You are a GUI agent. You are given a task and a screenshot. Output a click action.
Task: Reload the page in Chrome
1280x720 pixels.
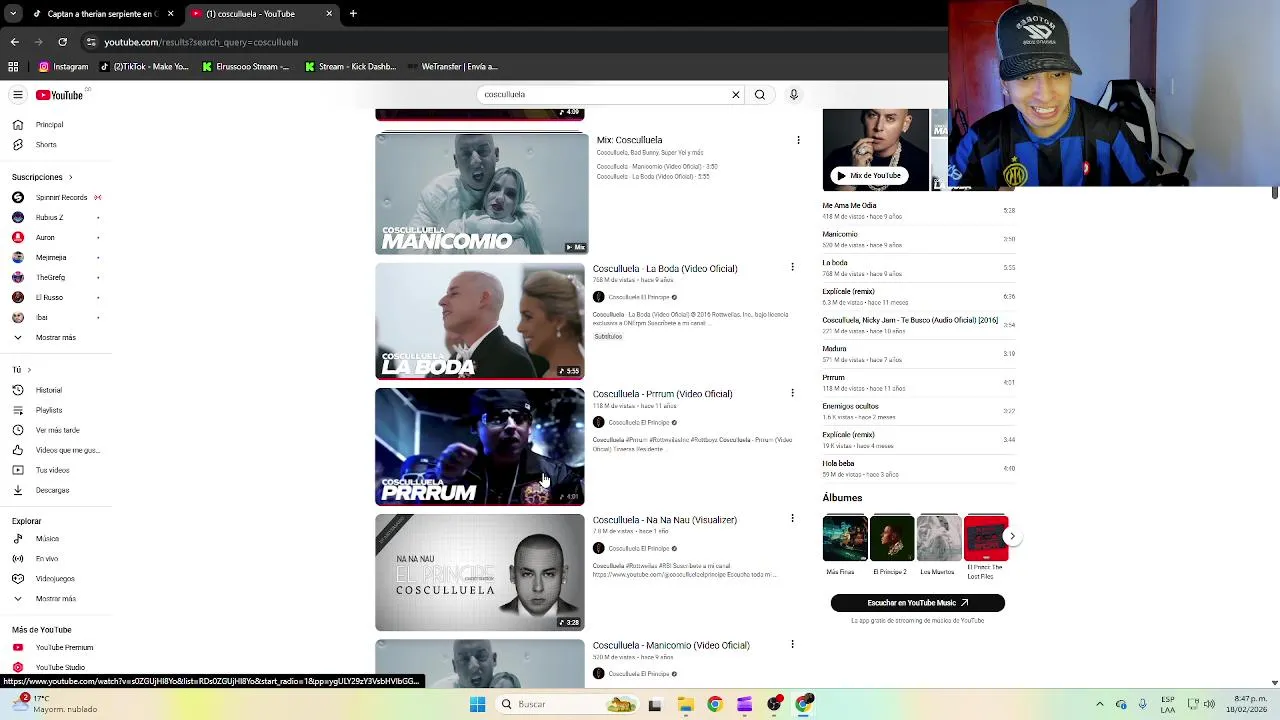point(62,42)
